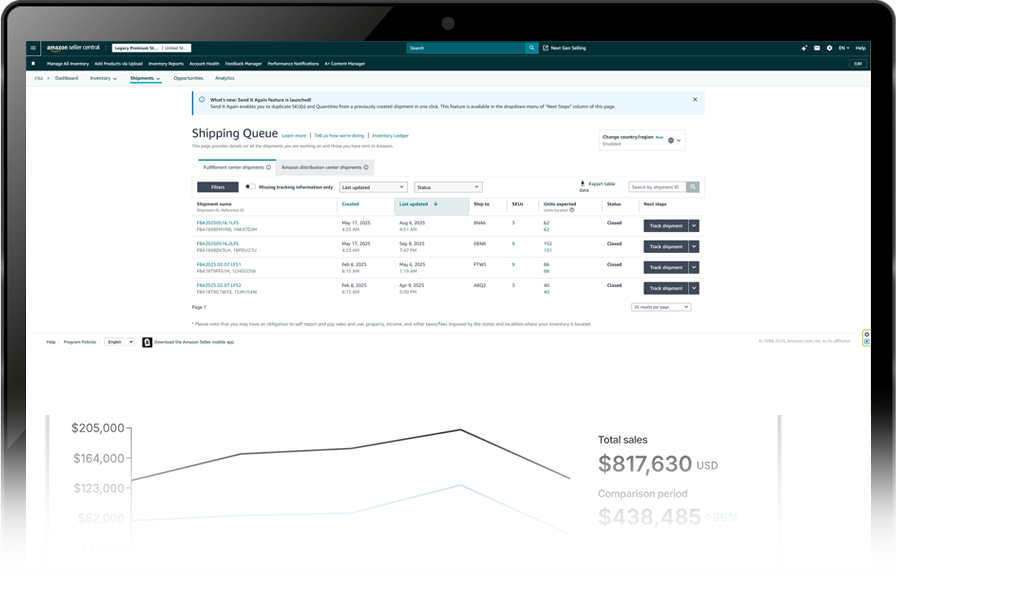
Task: Open shipment FBA2025.02.07 LFS1 link
Action: coord(219,264)
